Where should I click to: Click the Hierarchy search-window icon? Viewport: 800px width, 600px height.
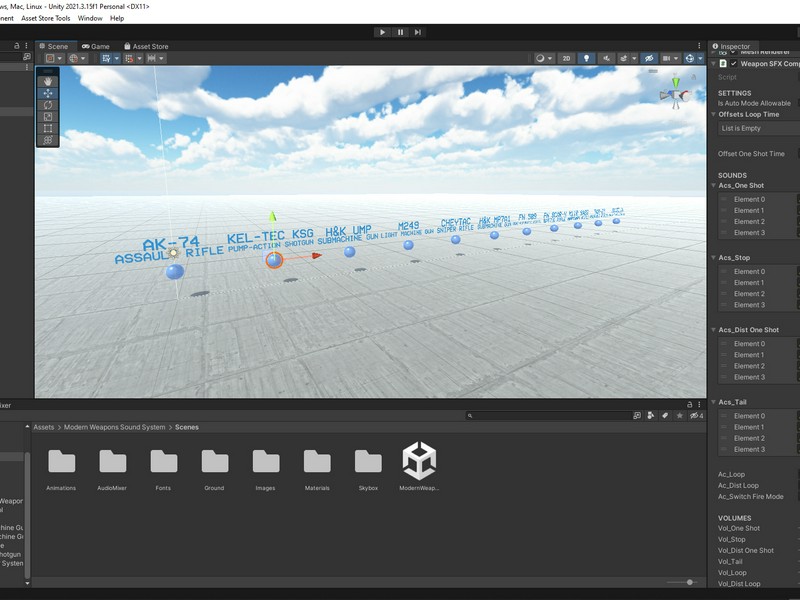27,57
